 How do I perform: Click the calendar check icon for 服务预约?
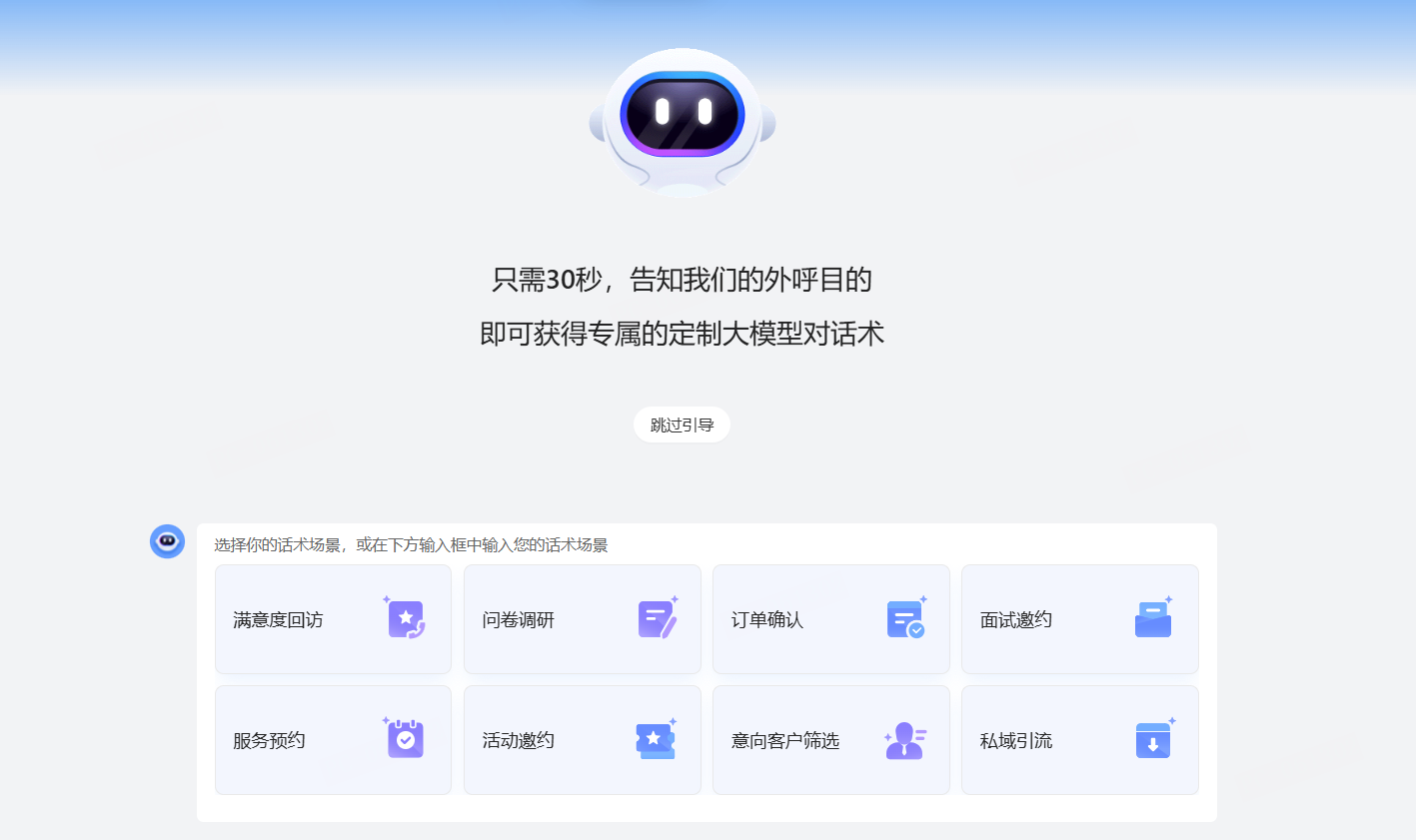point(405,739)
